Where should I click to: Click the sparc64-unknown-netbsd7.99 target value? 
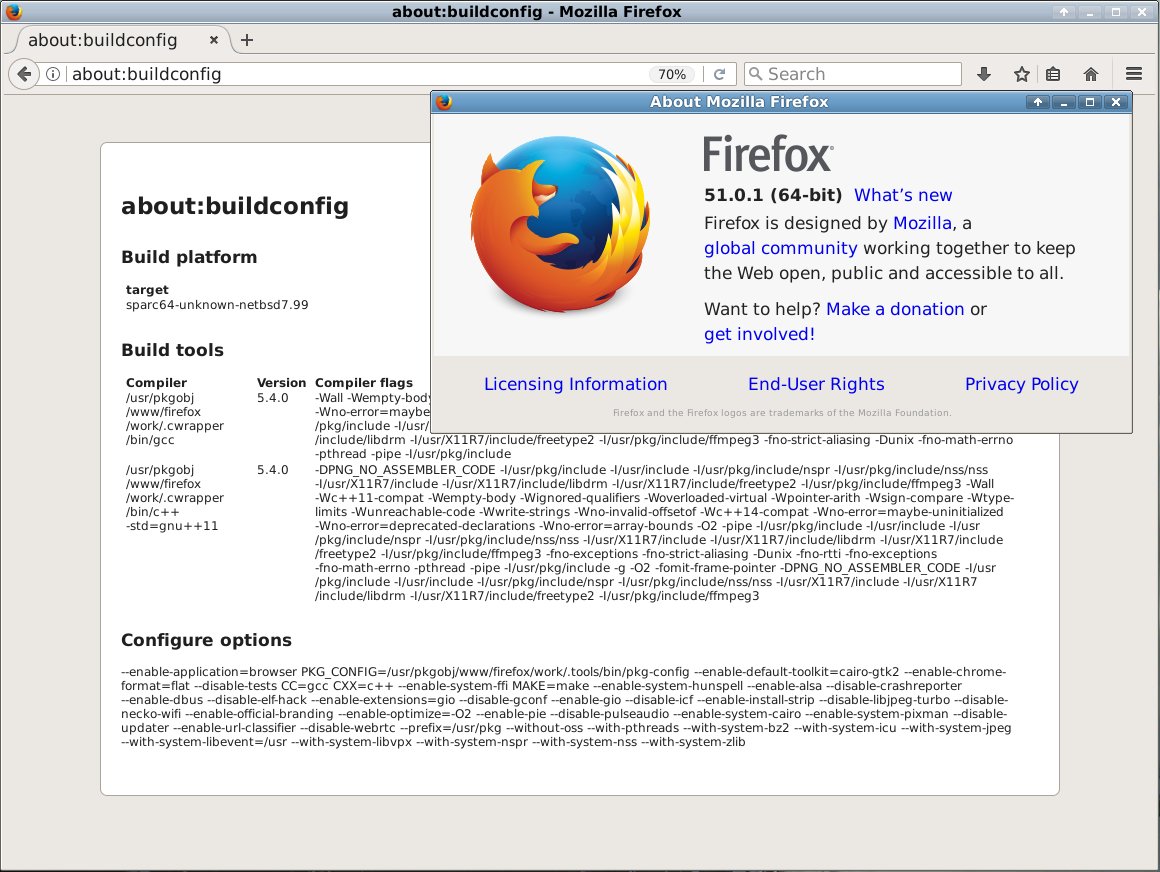217,305
